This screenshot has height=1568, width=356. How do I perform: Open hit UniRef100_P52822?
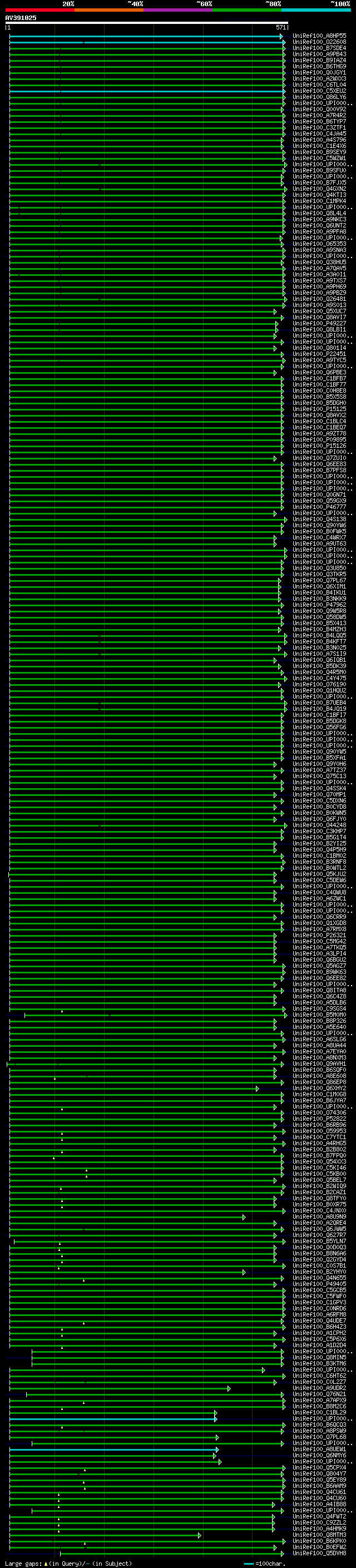click(319, 1118)
